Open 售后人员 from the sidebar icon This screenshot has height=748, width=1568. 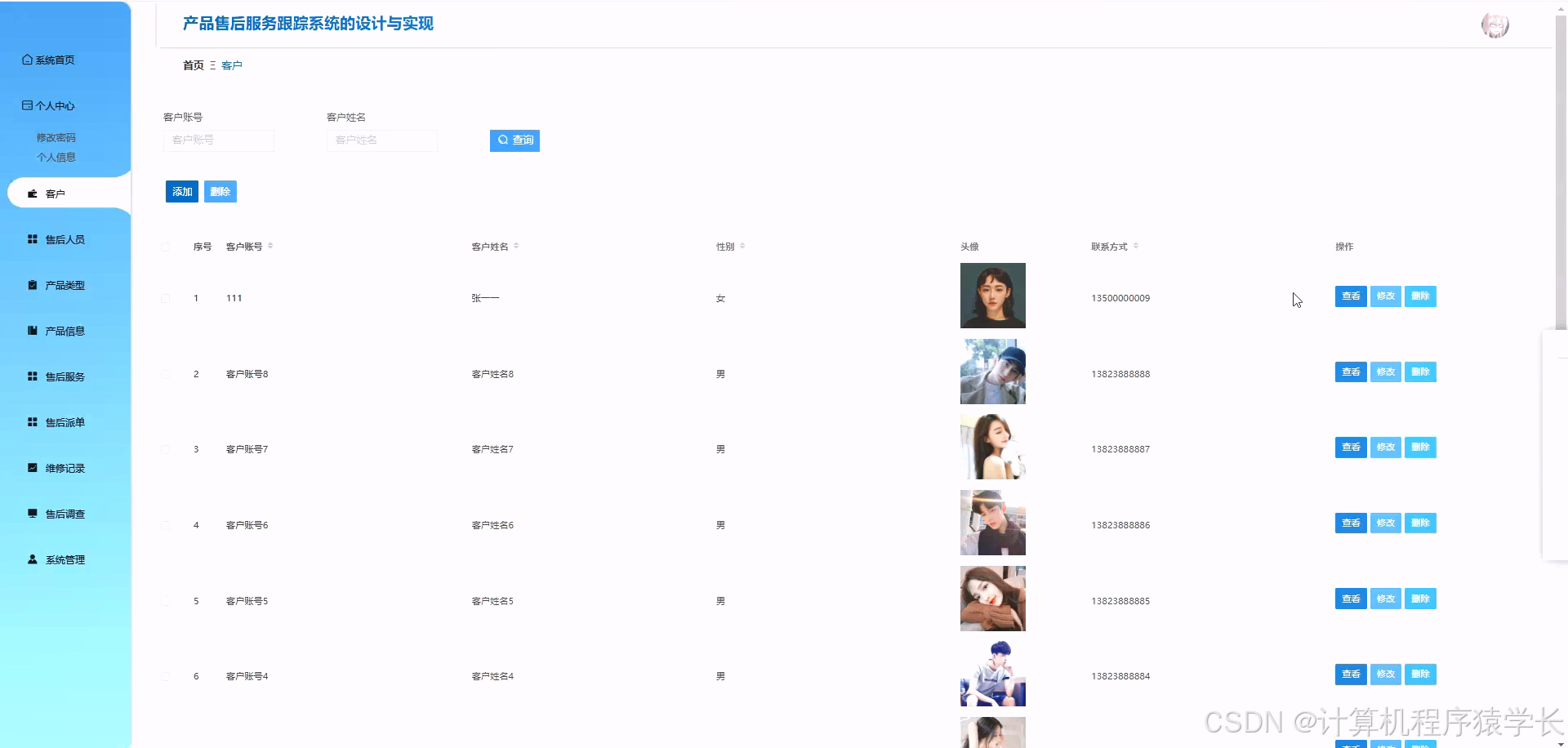[x=32, y=238]
